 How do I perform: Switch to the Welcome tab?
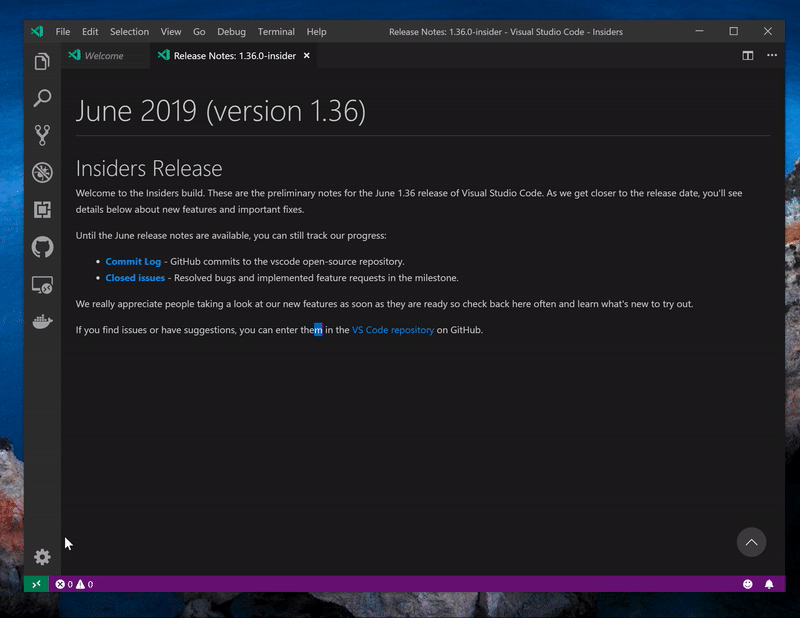[x=106, y=56]
